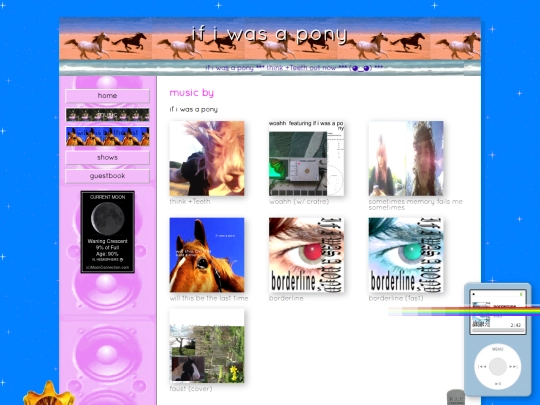Open the red-eye borderline cover
This screenshot has height=405, width=540.
coord(306,255)
